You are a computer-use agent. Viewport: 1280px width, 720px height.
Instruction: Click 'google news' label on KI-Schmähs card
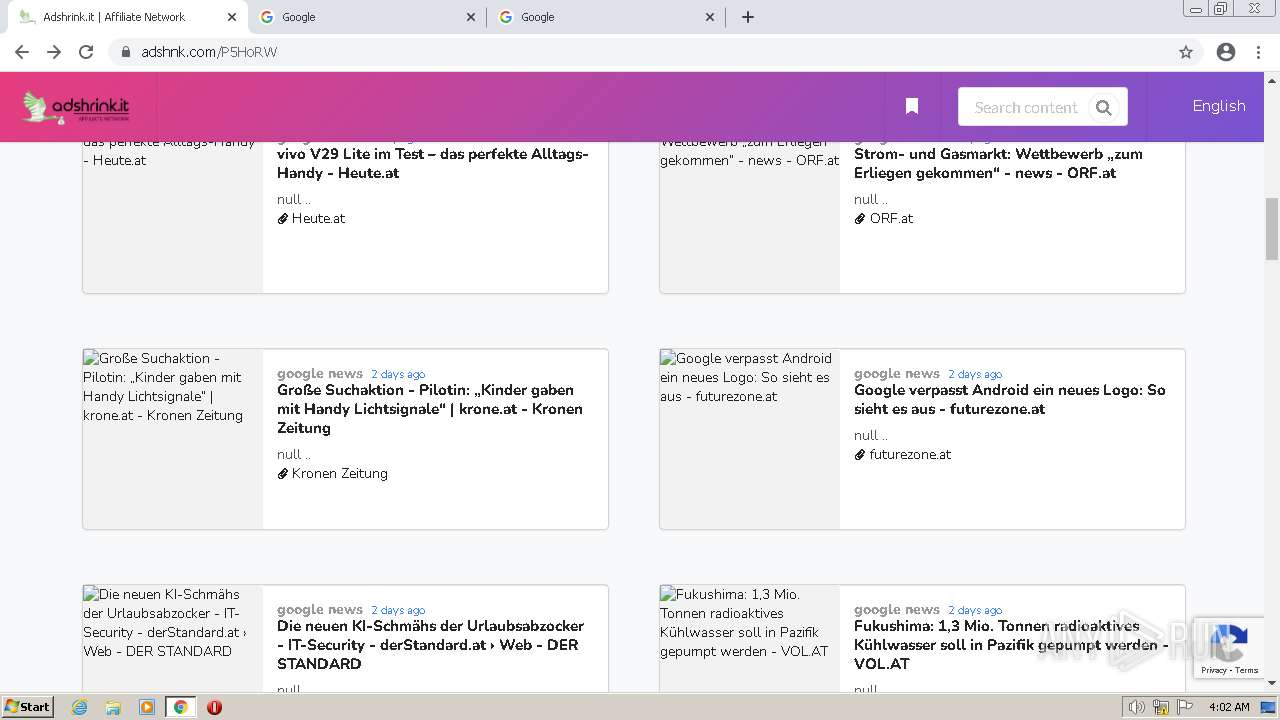(x=320, y=609)
